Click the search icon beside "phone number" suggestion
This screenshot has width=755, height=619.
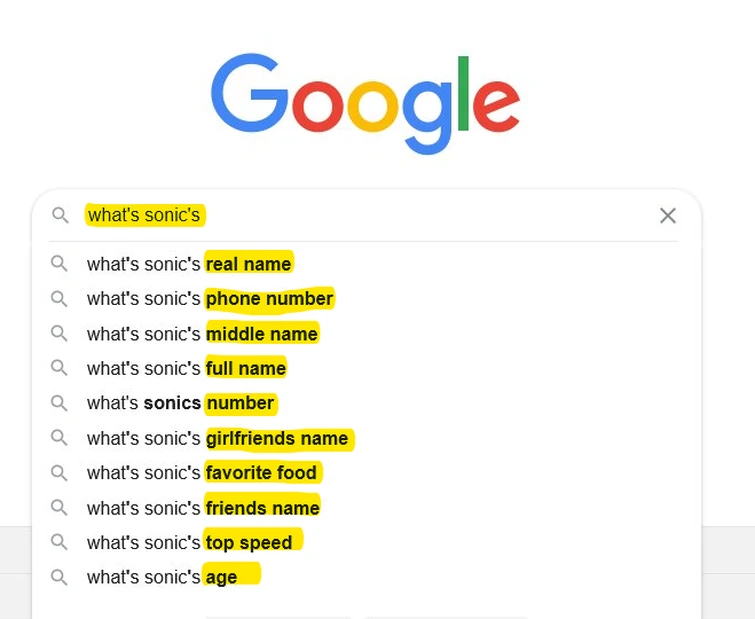[x=60, y=298]
